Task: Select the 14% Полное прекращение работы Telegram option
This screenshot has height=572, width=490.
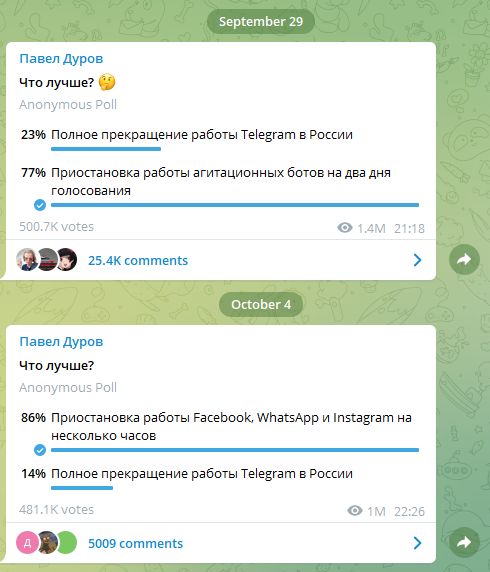Action: [x=201, y=474]
